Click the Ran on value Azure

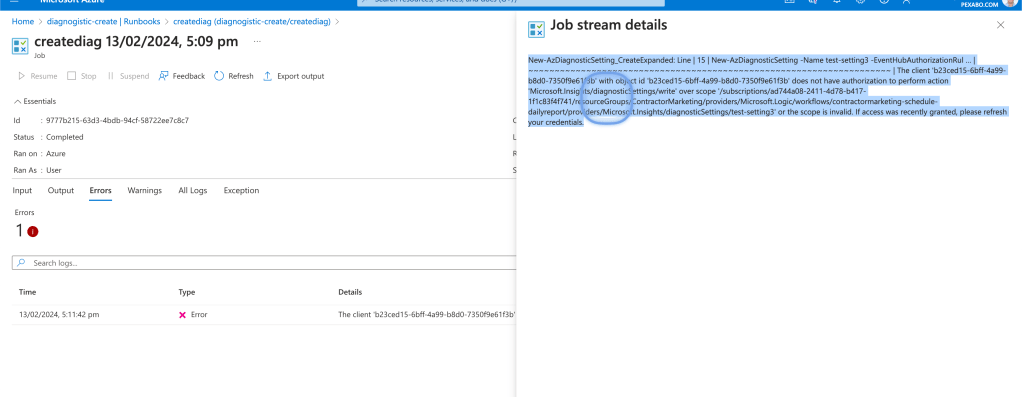[x=56, y=153]
